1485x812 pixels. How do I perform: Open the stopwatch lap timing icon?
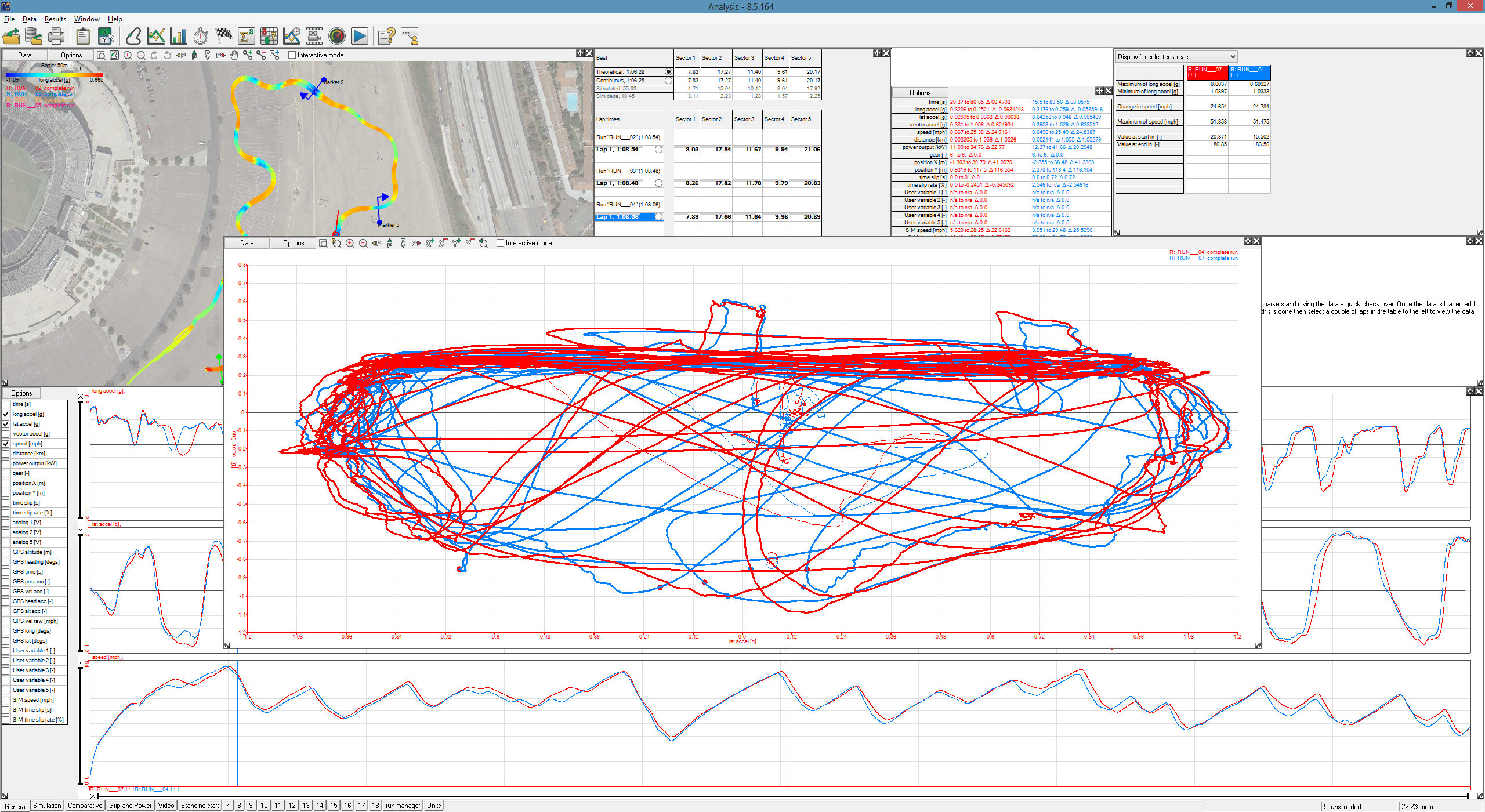(201, 36)
